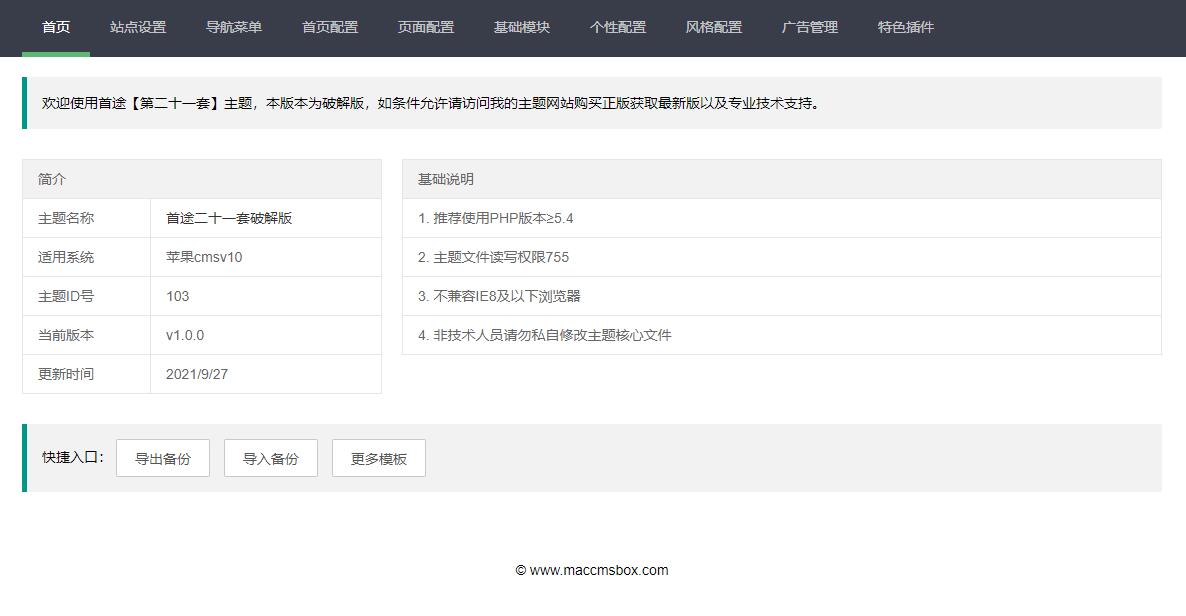Image resolution: width=1186 pixels, height=616 pixels.
Task: Click the welcome notice banner text
Action: 430,103
